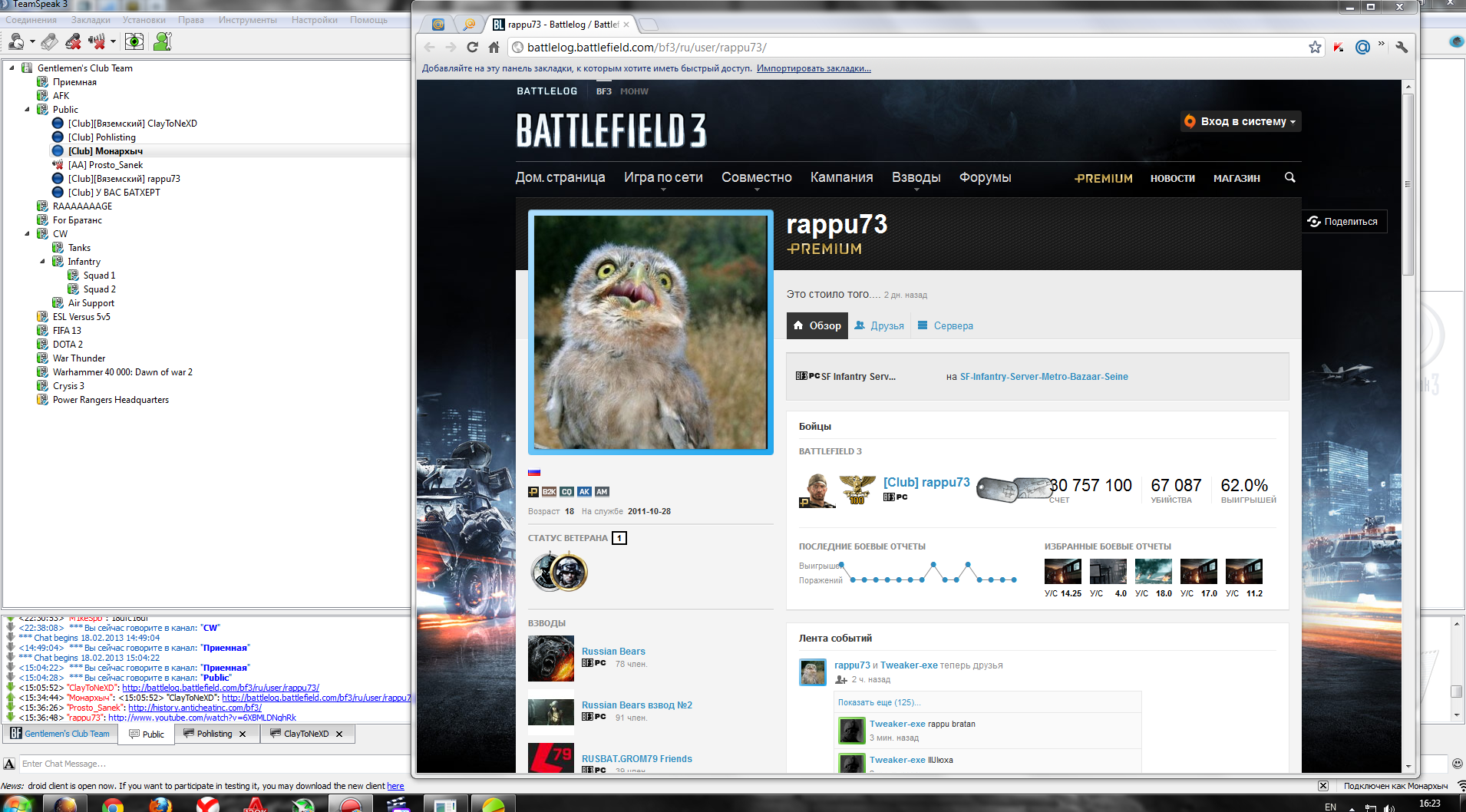
Task: Open the Форумы navigation item
Action: 985,177
